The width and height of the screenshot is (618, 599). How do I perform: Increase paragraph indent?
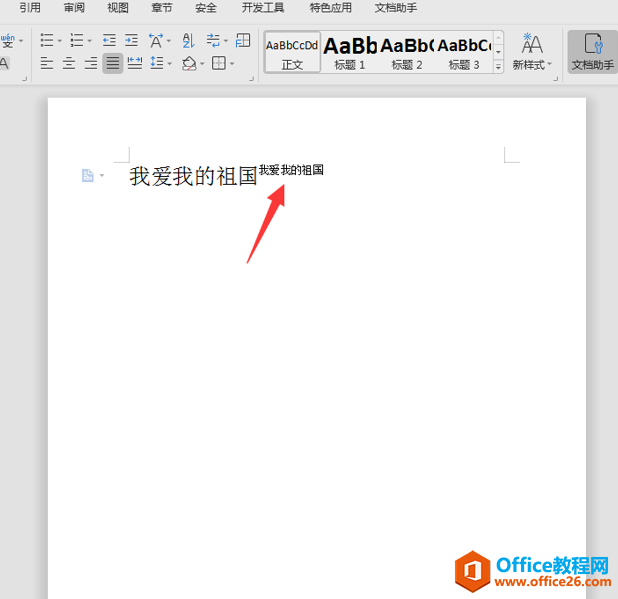[131, 40]
